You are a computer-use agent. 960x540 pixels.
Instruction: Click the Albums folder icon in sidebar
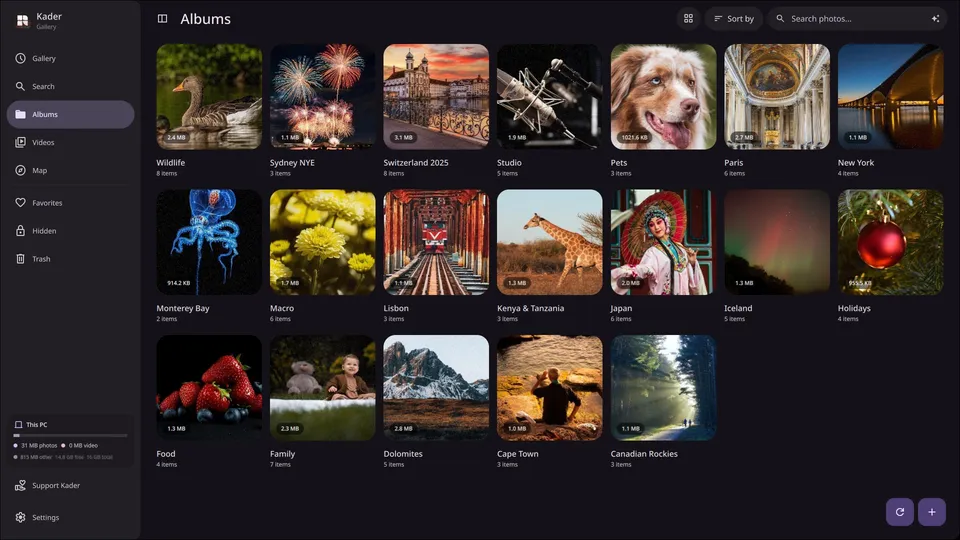20,114
